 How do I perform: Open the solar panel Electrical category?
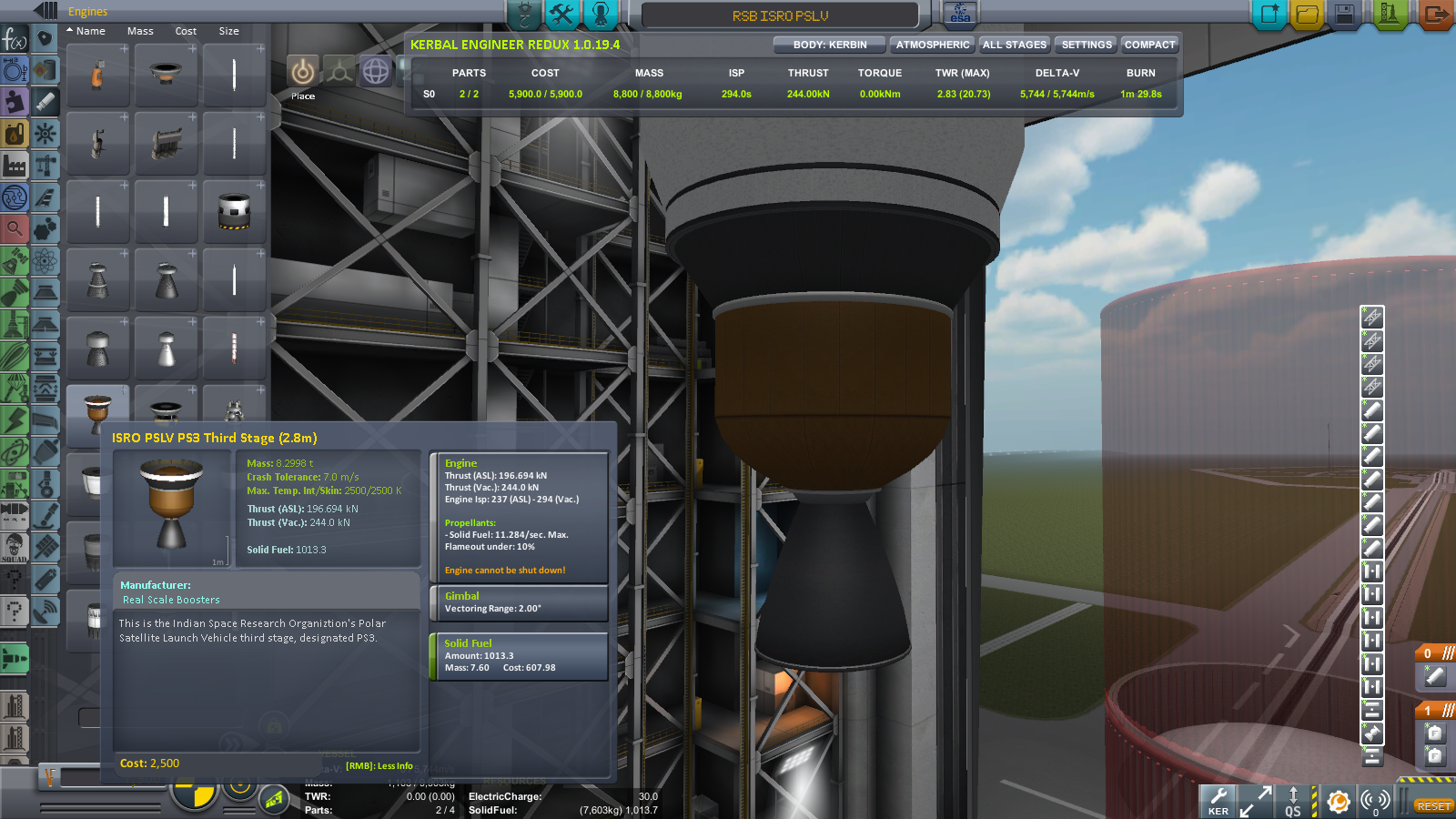(x=45, y=547)
